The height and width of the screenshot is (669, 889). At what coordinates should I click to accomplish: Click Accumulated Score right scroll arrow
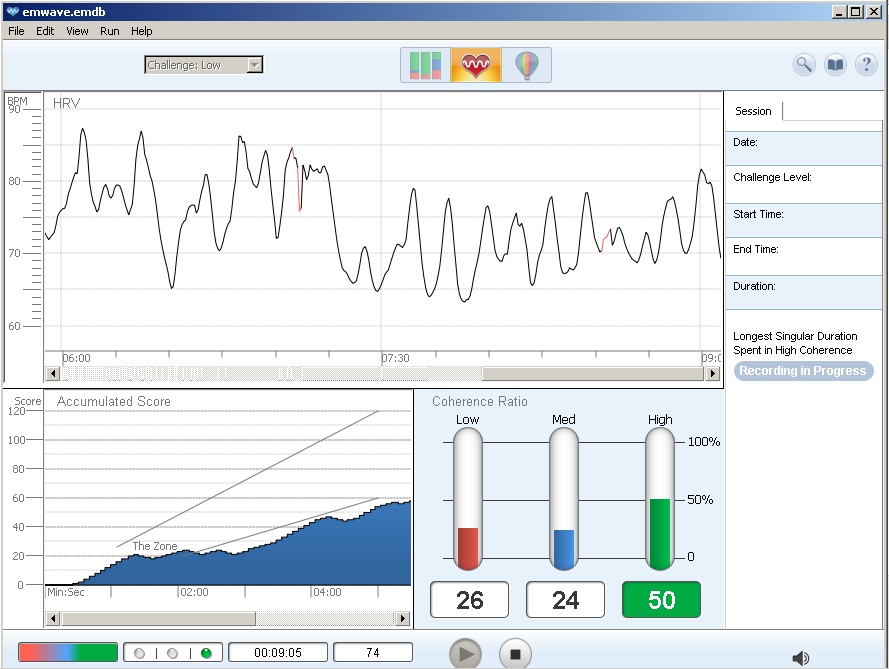(403, 618)
